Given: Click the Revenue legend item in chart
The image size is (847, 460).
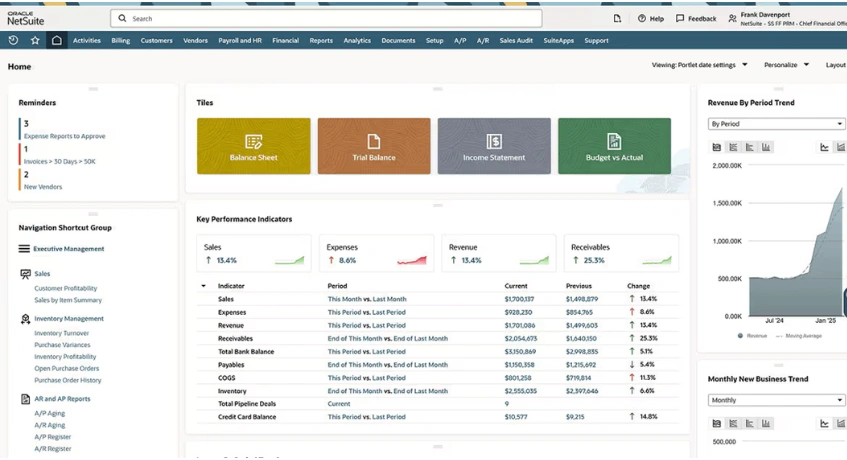Looking at the screenshot, I should (x=752, y=336).
